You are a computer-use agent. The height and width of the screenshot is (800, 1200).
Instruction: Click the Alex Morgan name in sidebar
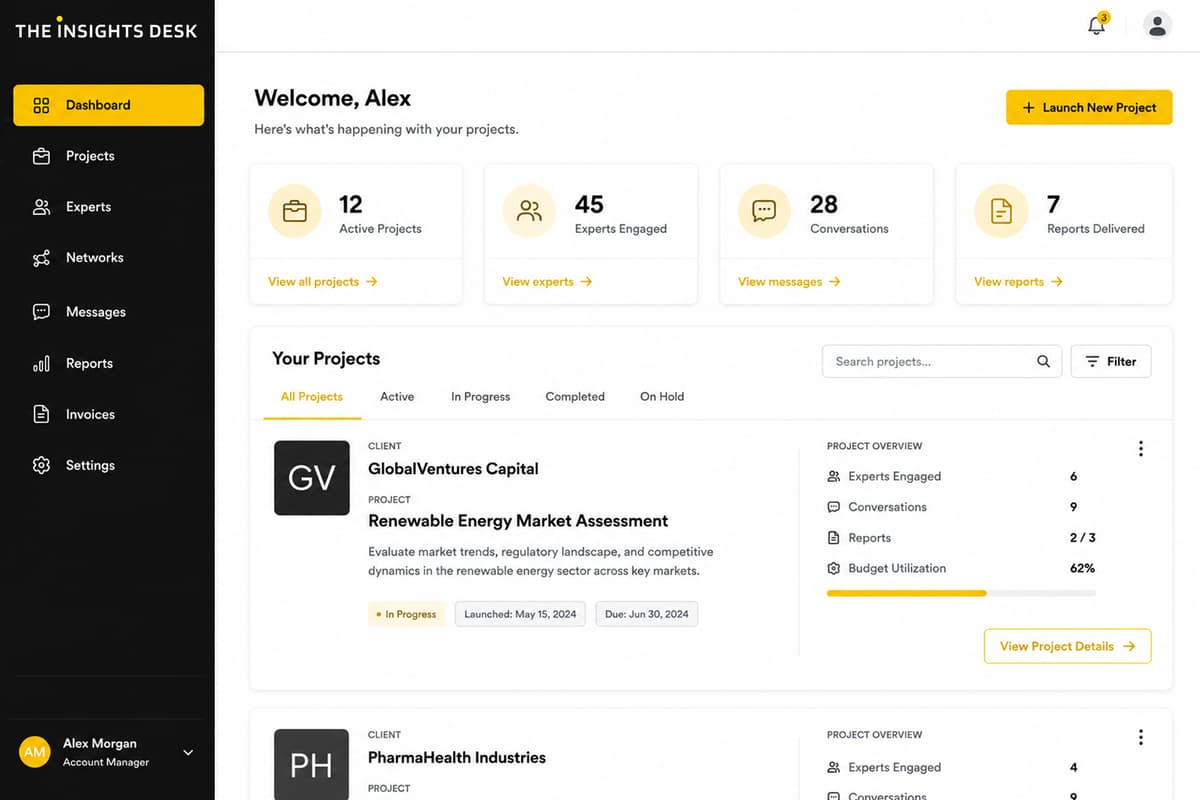(x=100, y=744)
